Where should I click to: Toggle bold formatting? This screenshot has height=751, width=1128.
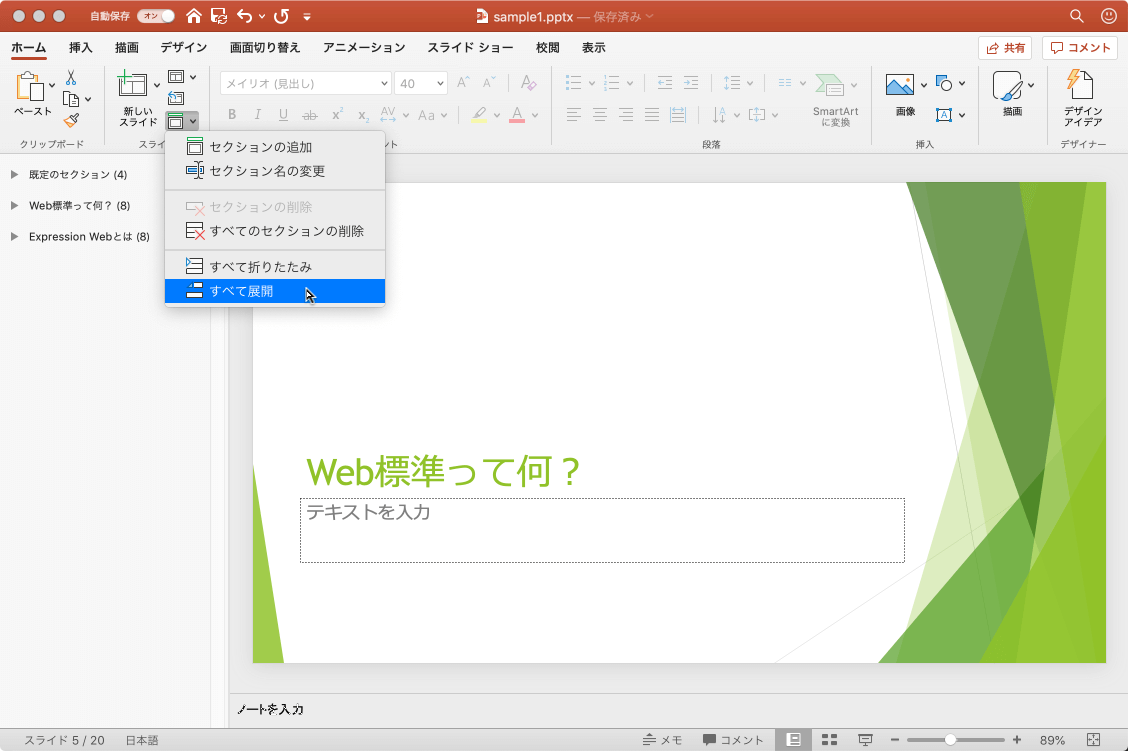[x=232, y=114]
